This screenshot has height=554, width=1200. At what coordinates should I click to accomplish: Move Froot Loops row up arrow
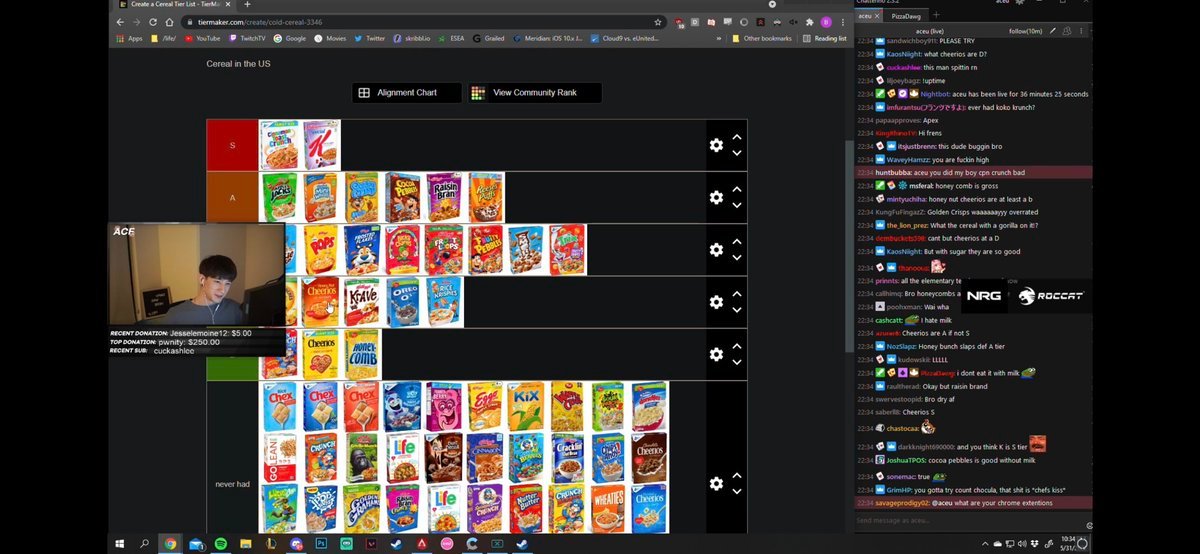(737, 242)
